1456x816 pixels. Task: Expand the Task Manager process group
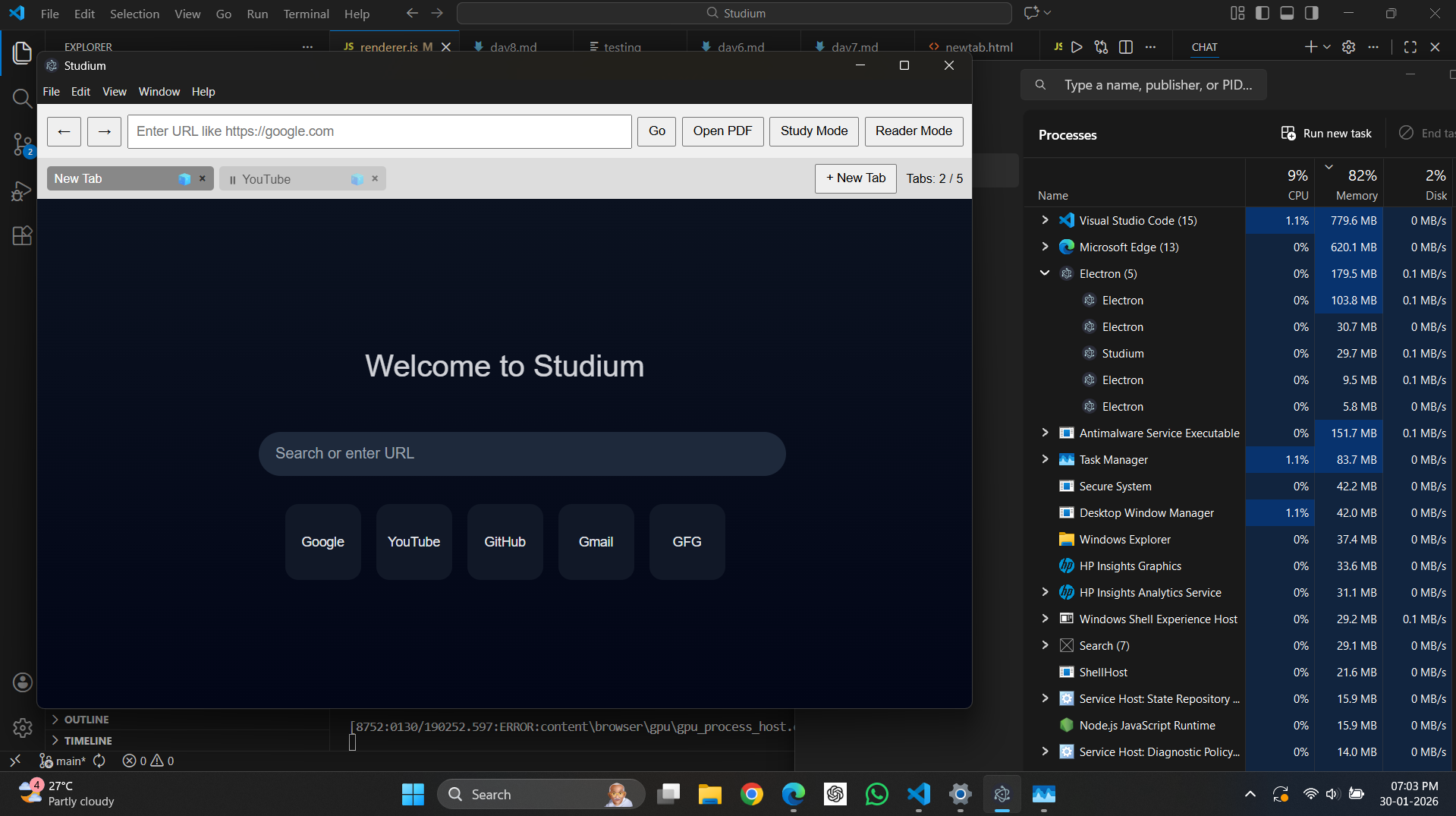coord(1045,459)
